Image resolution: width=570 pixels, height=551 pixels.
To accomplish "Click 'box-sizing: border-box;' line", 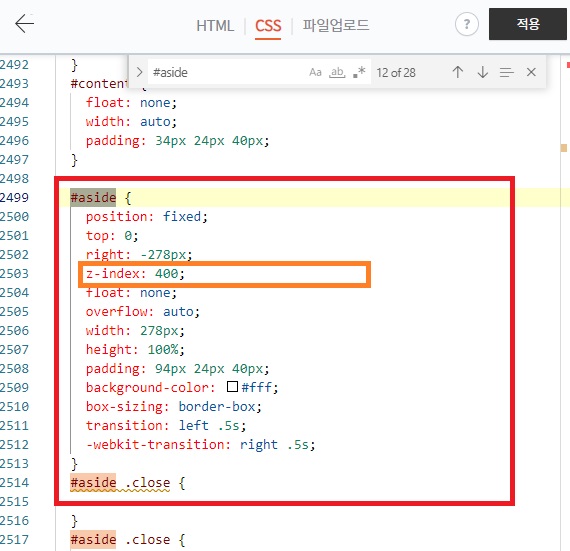I will [173, 406].
